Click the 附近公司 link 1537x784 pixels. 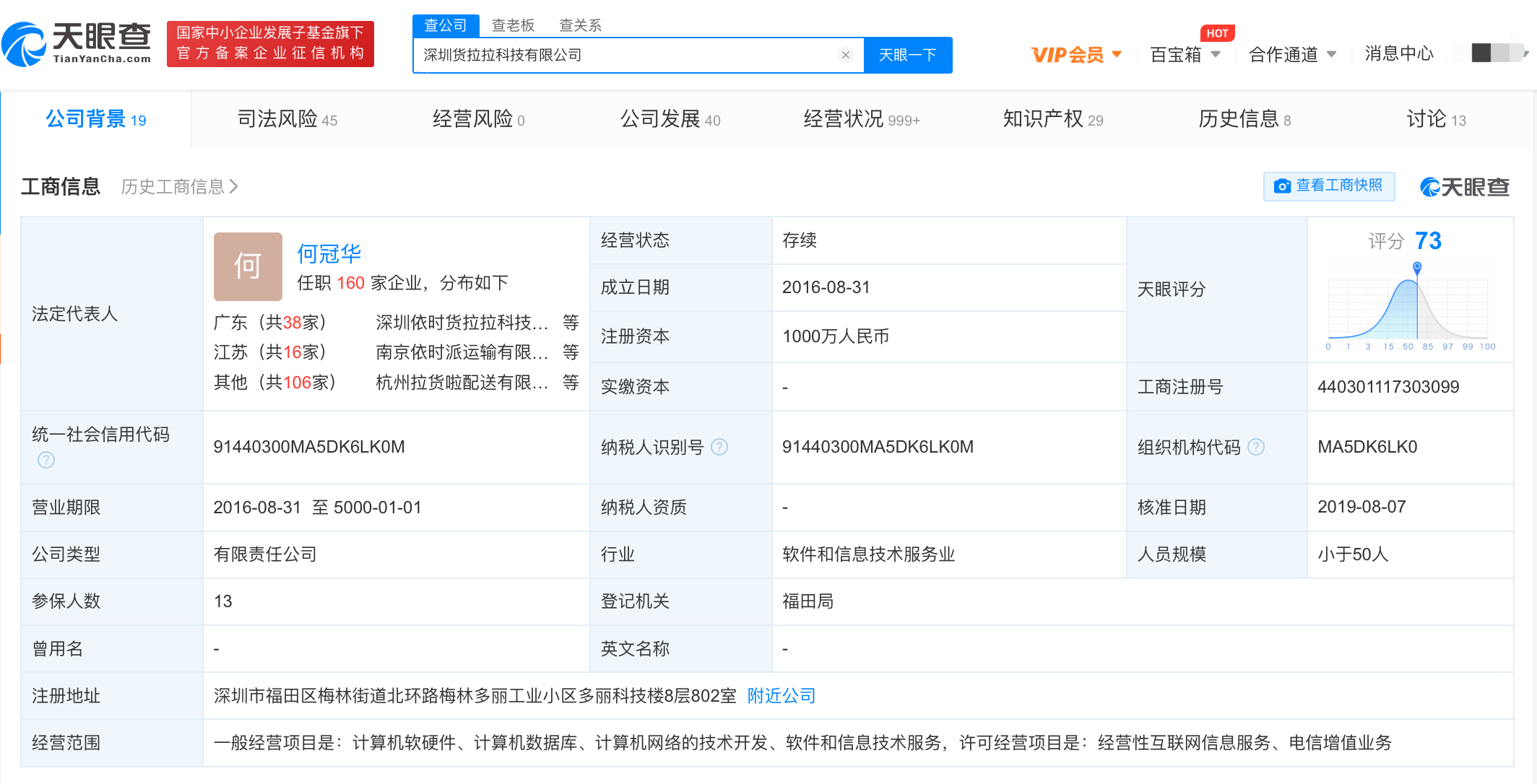click(781, 696)
